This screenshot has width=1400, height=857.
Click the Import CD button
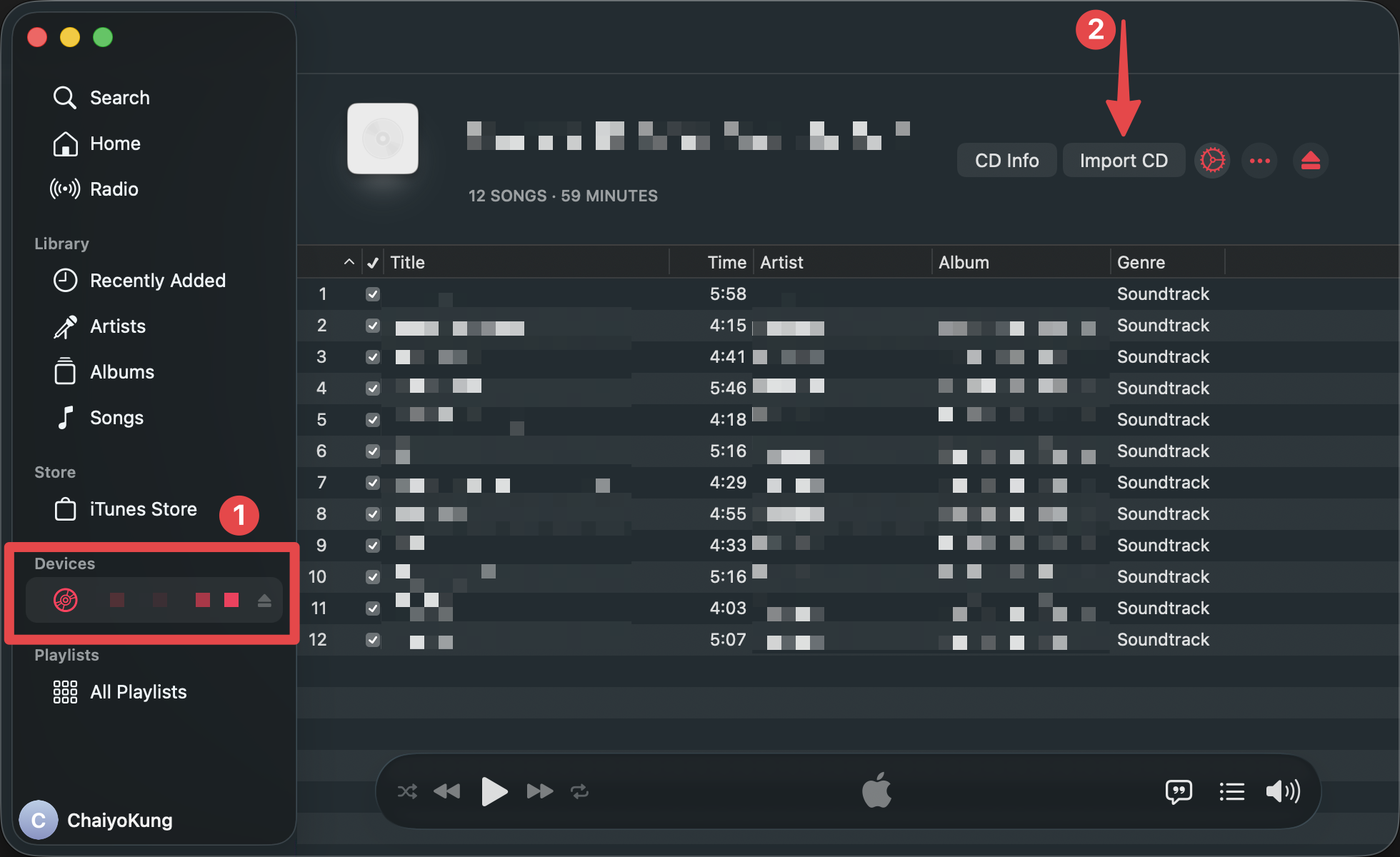(1123, 160)
